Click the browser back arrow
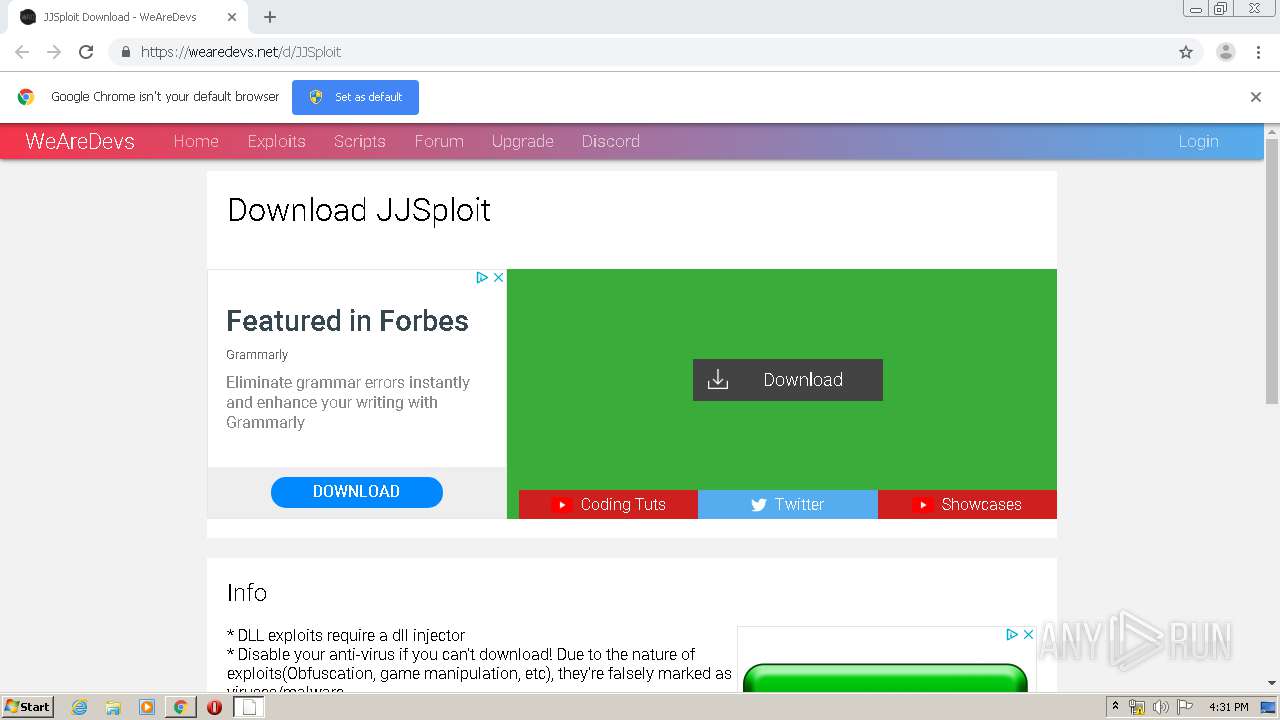The width and height of the screenshot is (1280, 720). [x=22, y=52]
